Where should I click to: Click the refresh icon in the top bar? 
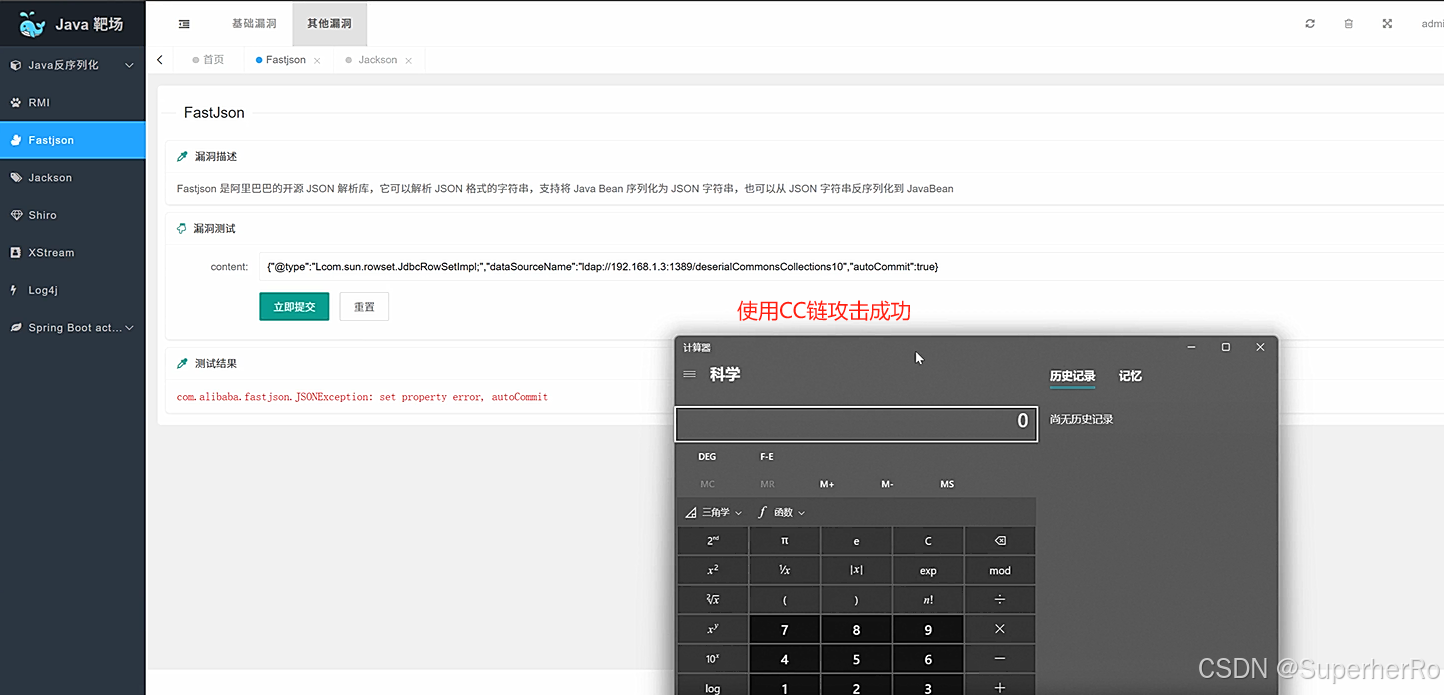click(x=1310, y=24)
